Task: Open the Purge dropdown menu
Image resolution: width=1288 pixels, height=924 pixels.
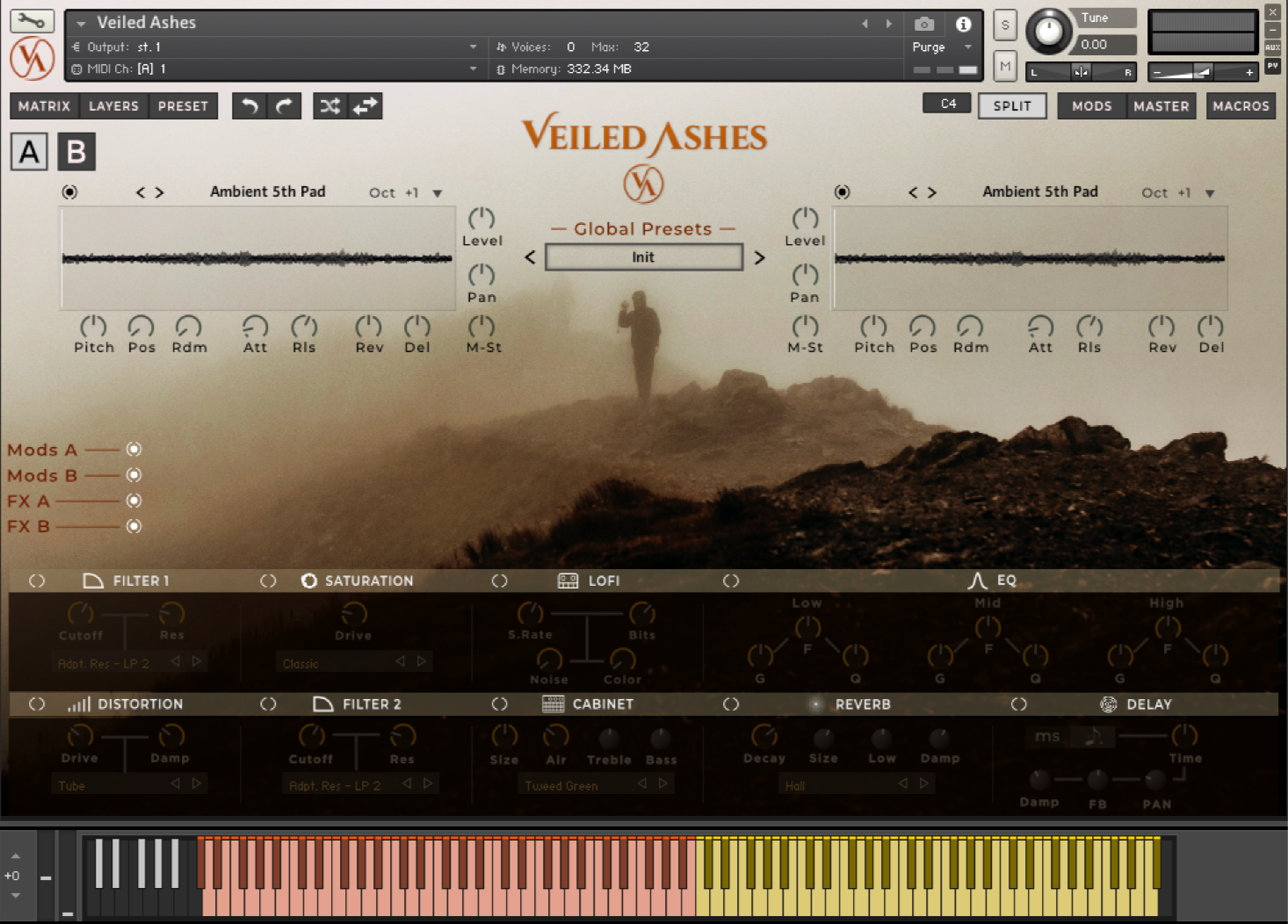Action: coord(942,47)
